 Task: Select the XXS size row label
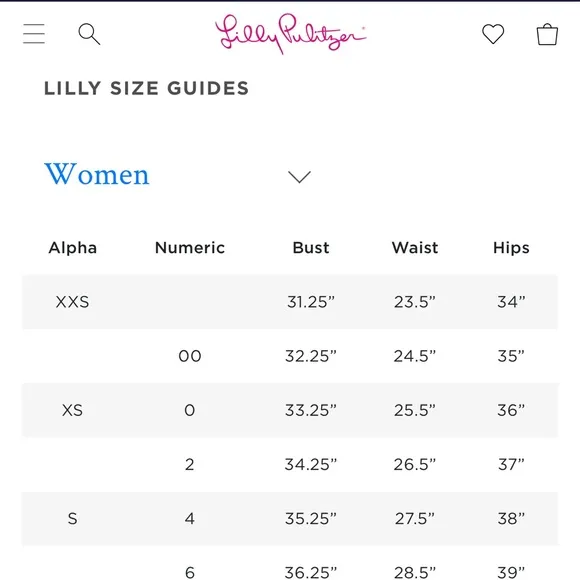(72, 302)
